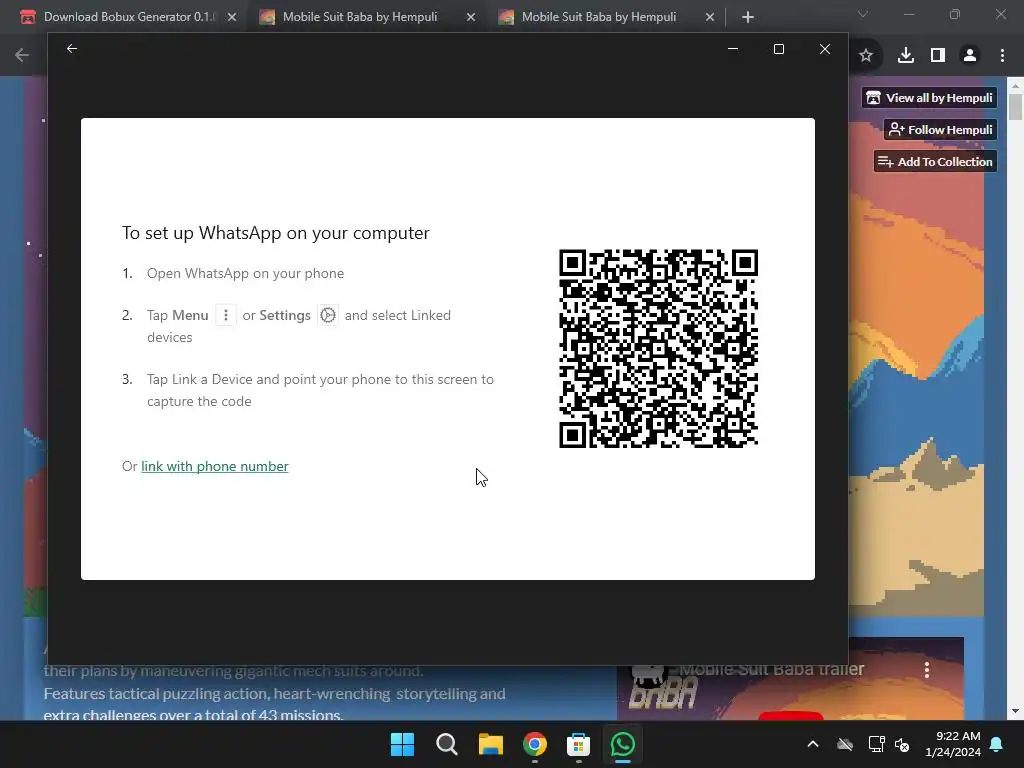Click the link with phone number link

pyautogui.click(x=215, y=466)
